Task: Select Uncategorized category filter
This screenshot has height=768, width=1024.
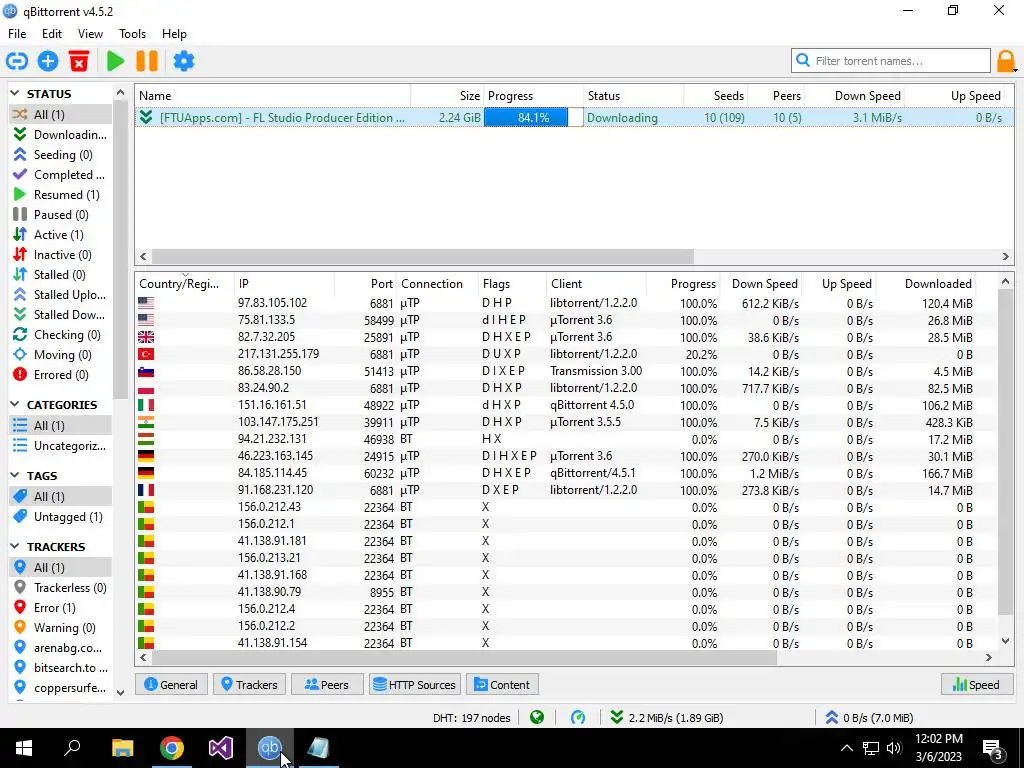Action: click(60, 446)
